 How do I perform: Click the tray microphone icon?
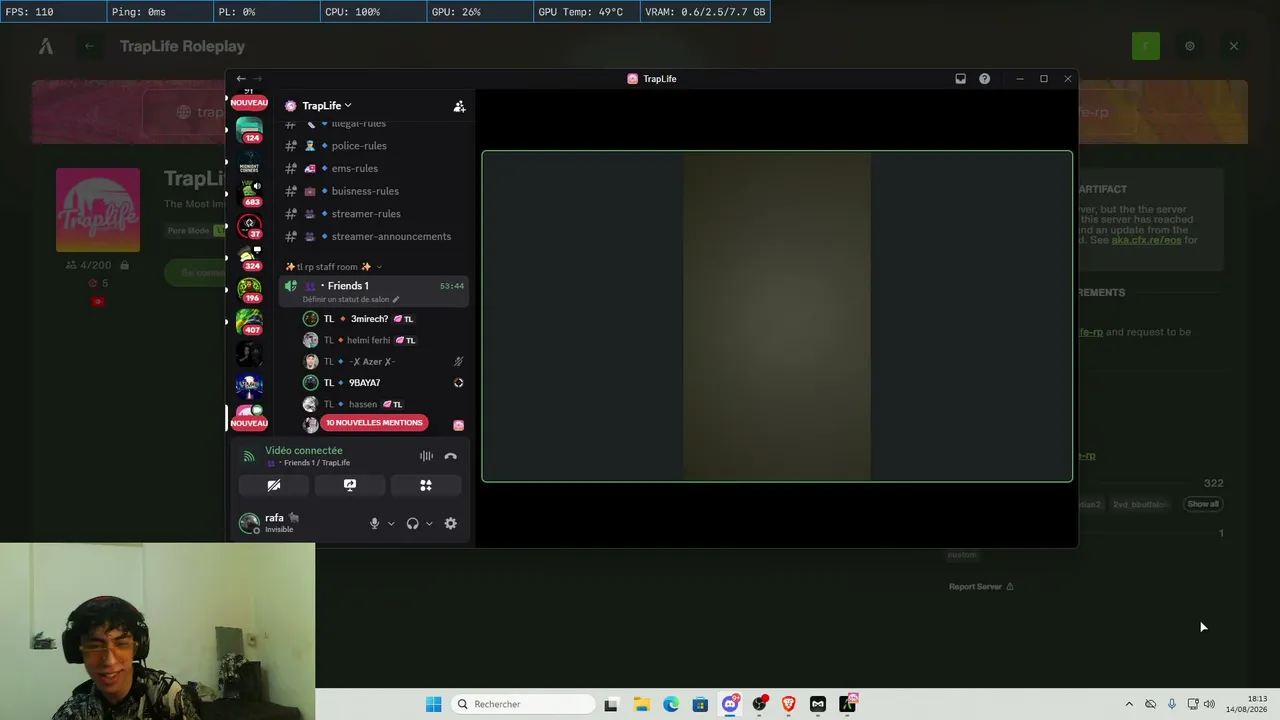1171,704
